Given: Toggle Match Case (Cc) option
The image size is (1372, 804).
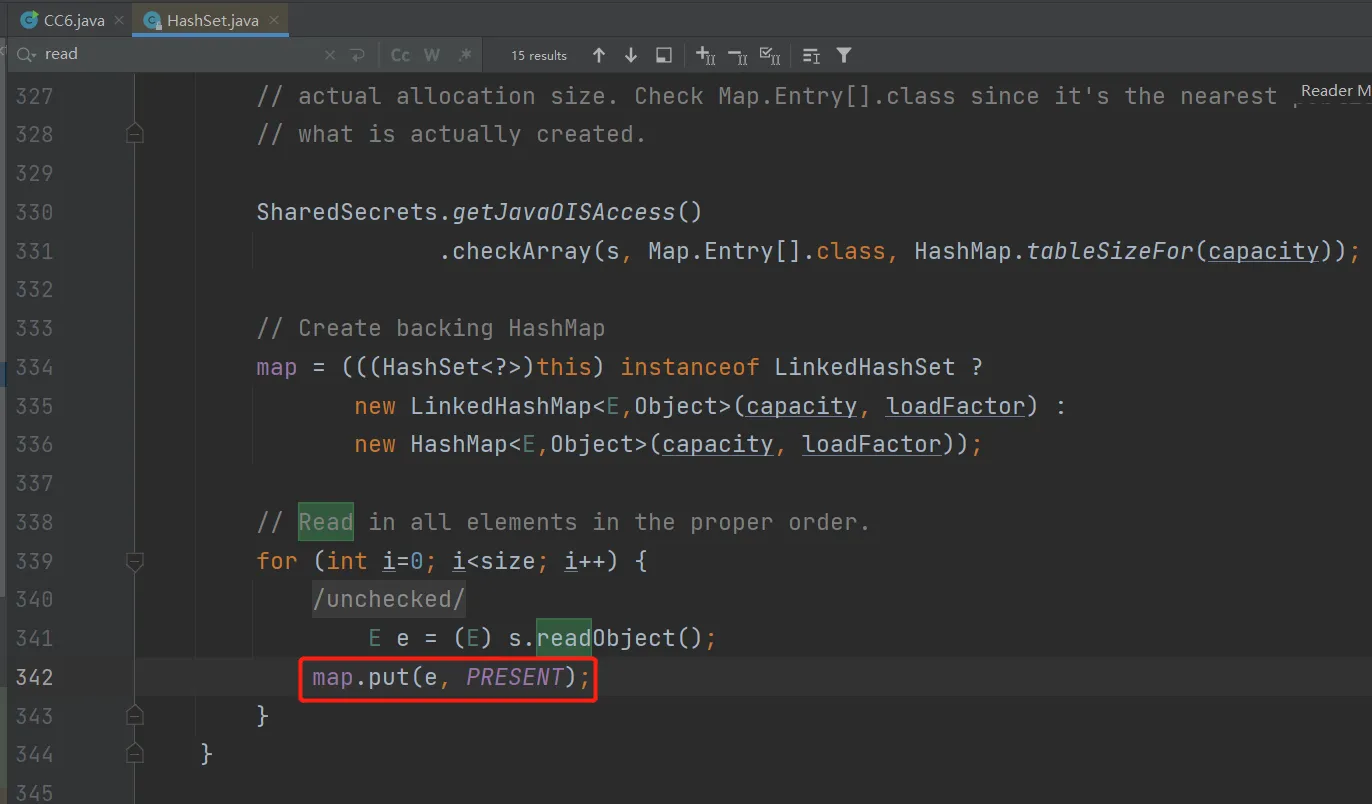Looking at the screenshot, I should click(x=400, y=56).
